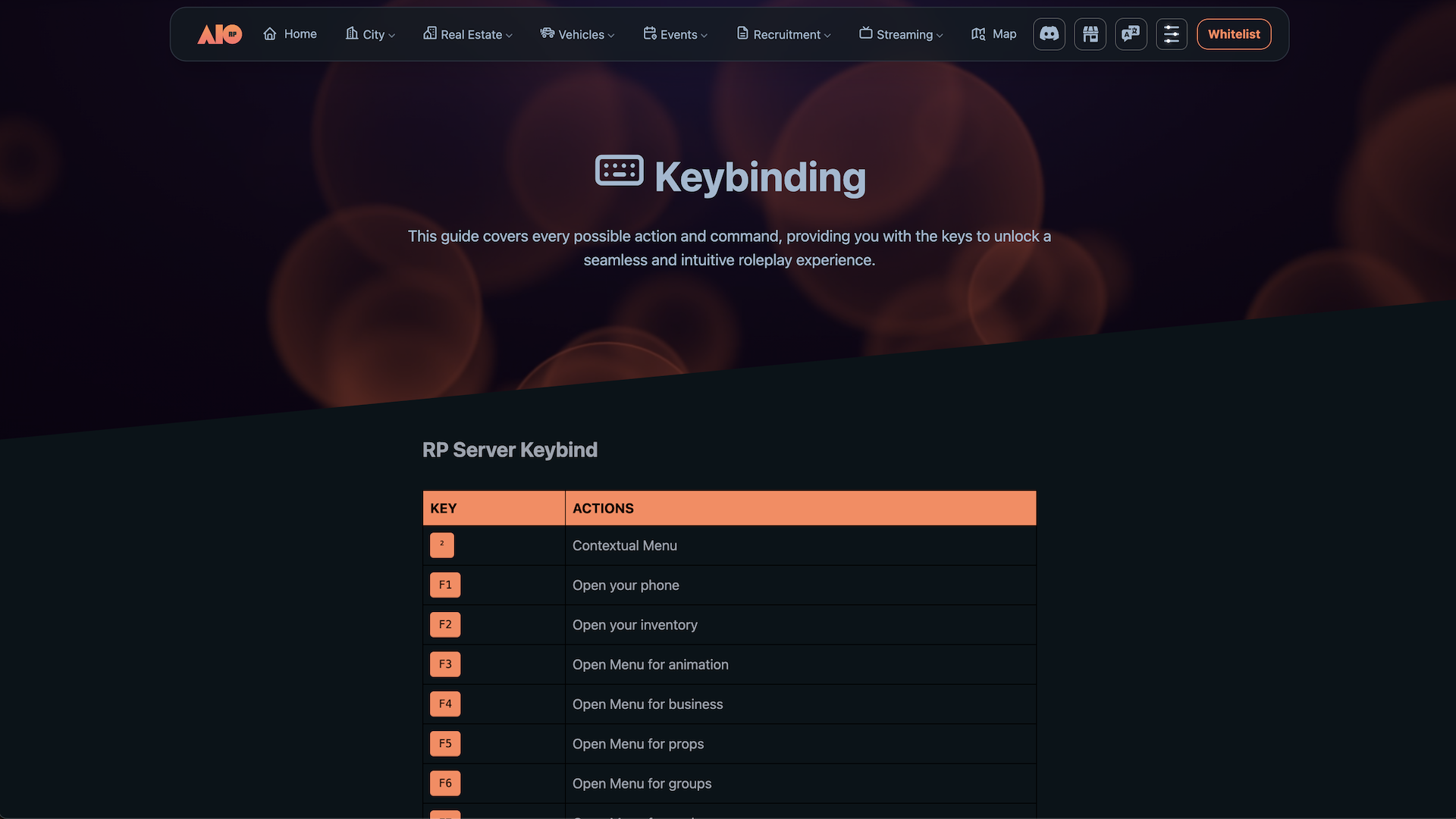
Task: Open the Recruitment dropdown menu
Action: click(x=783, y=34)
